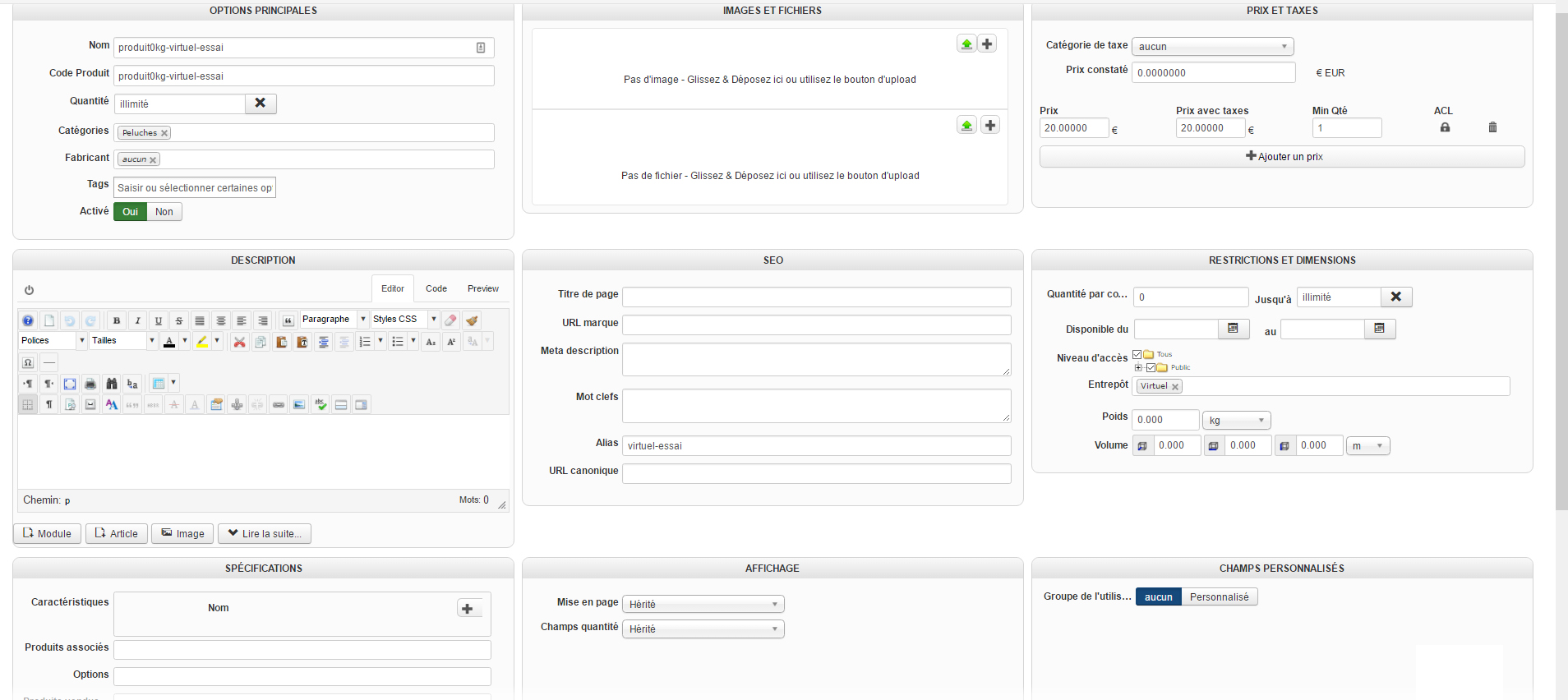
Task: Open the calendar for Disponible du
Action: click(1233, 329)
